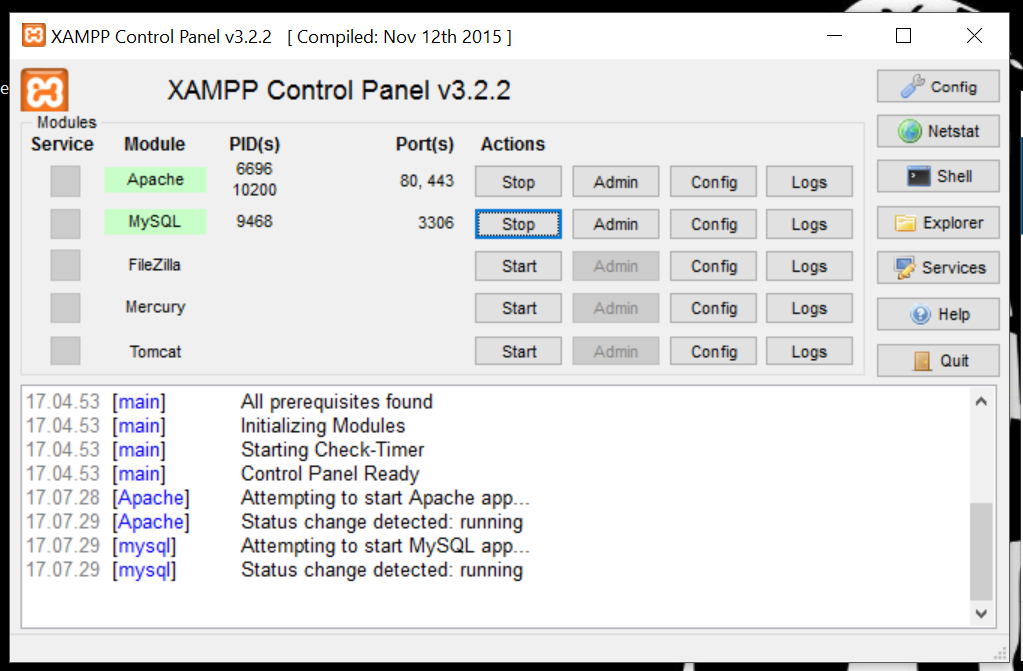Launch the Shell terminal

pos(938,176)
